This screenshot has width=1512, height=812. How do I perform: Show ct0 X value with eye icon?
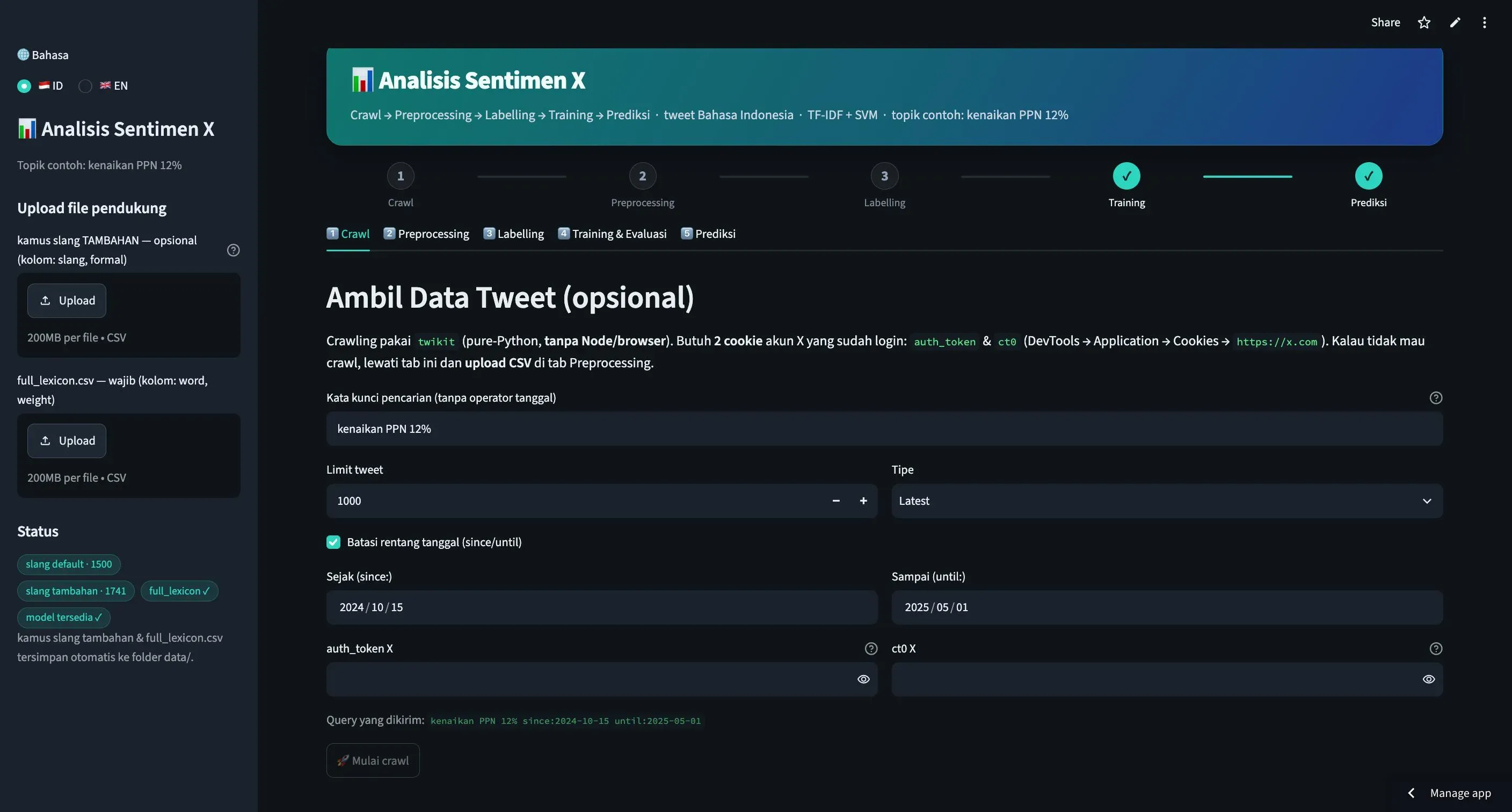(x=1429, y=679)
